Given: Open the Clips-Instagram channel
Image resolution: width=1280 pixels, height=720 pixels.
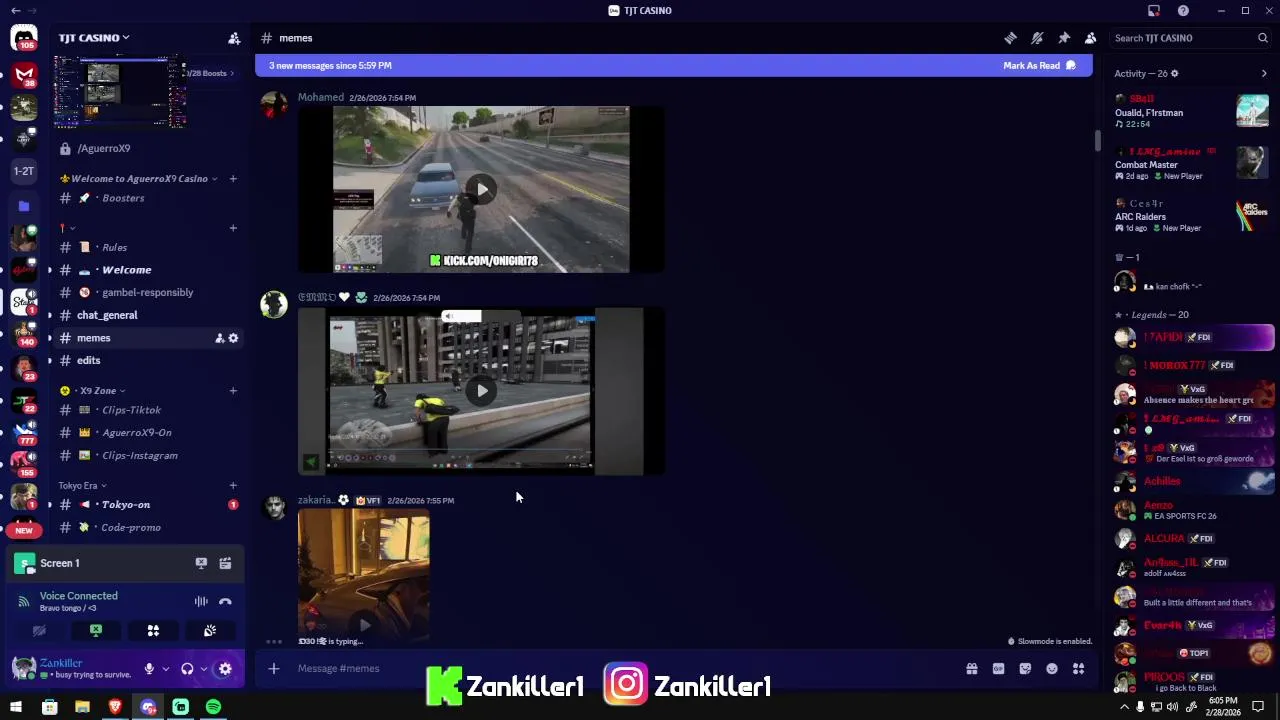Looking at the screenshot, I should (x=146, y=455).
